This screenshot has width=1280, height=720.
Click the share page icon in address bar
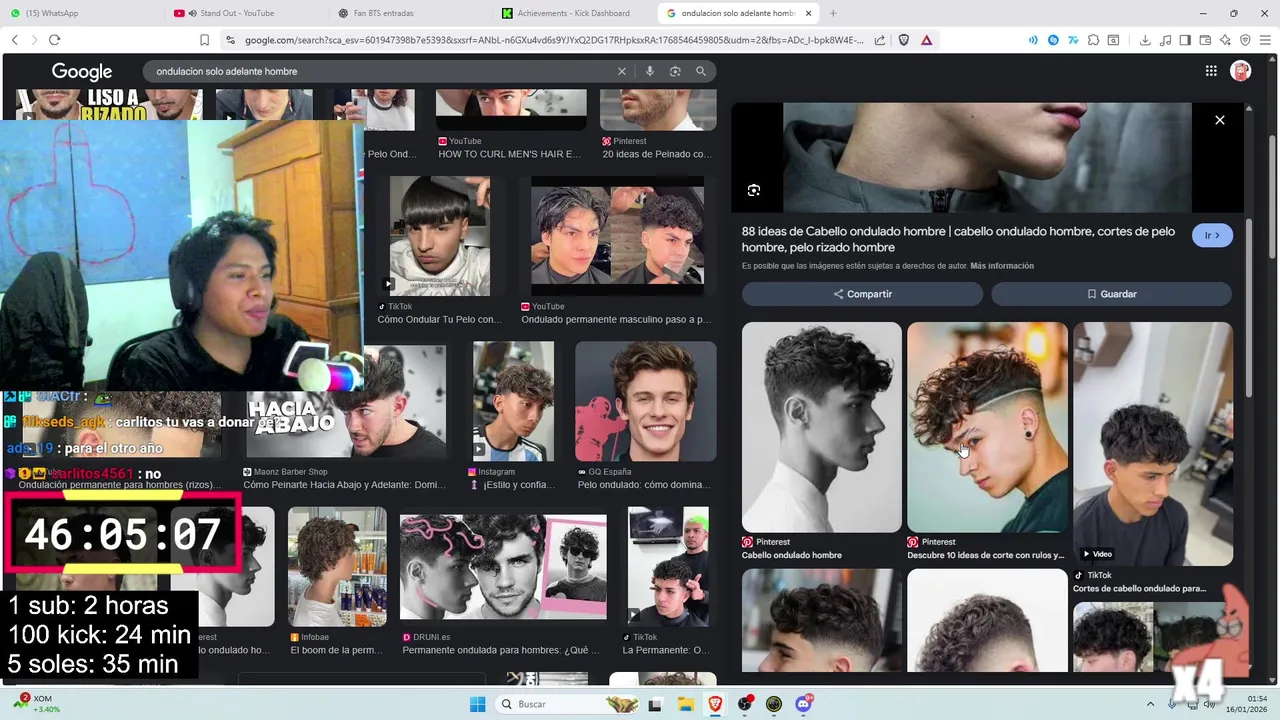(x=880, y=40)
